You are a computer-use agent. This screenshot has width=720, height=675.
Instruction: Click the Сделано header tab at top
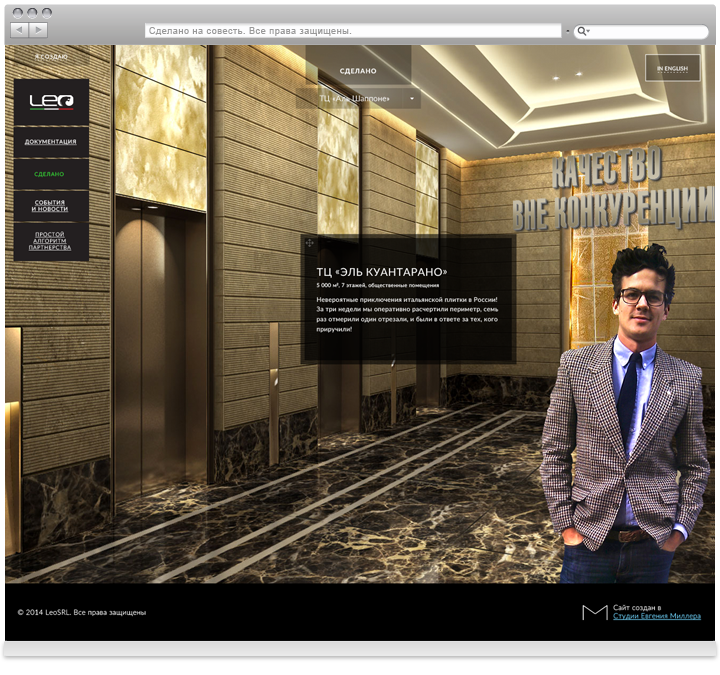358,71
